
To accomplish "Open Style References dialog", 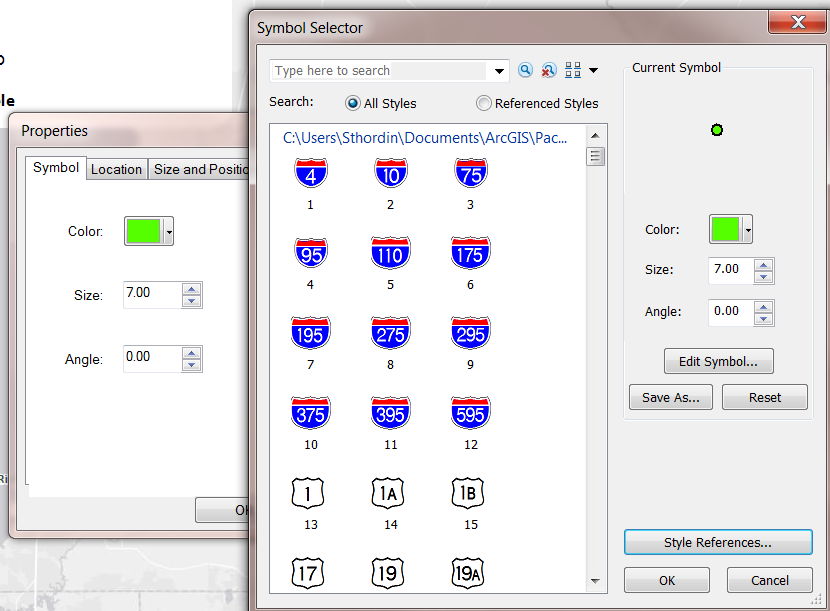I will pyautogui.click(x=718, y=542).
